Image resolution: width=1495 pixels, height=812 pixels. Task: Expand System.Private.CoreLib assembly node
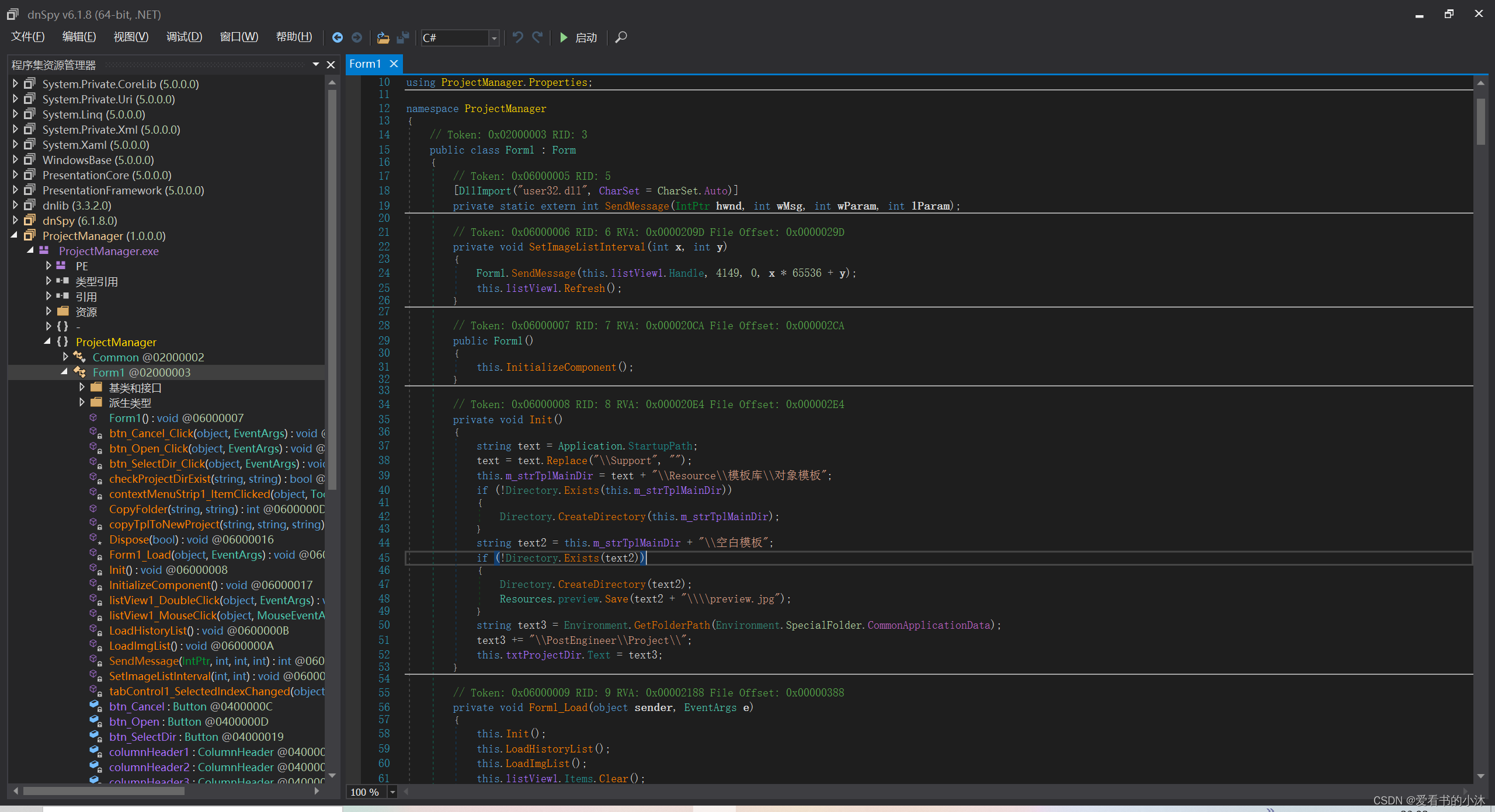(x=16, y=83)
